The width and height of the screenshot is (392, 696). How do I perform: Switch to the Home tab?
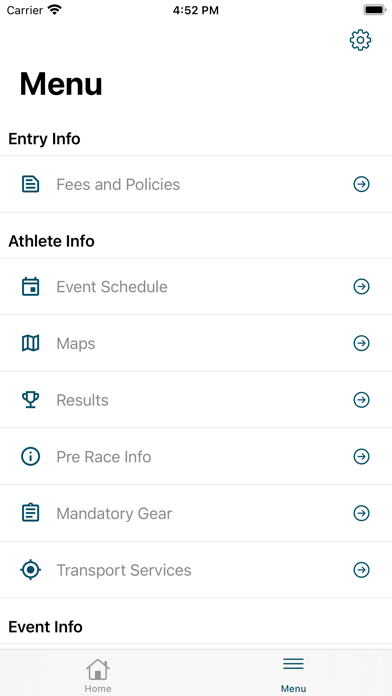click(x=98, y=675)
